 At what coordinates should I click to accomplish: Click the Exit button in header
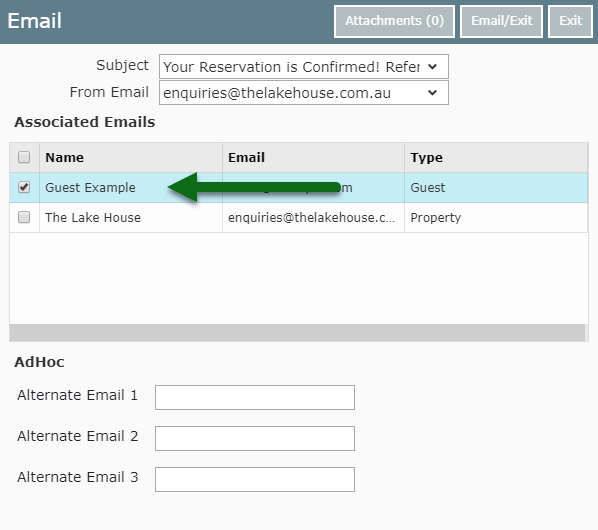[570, 21]
